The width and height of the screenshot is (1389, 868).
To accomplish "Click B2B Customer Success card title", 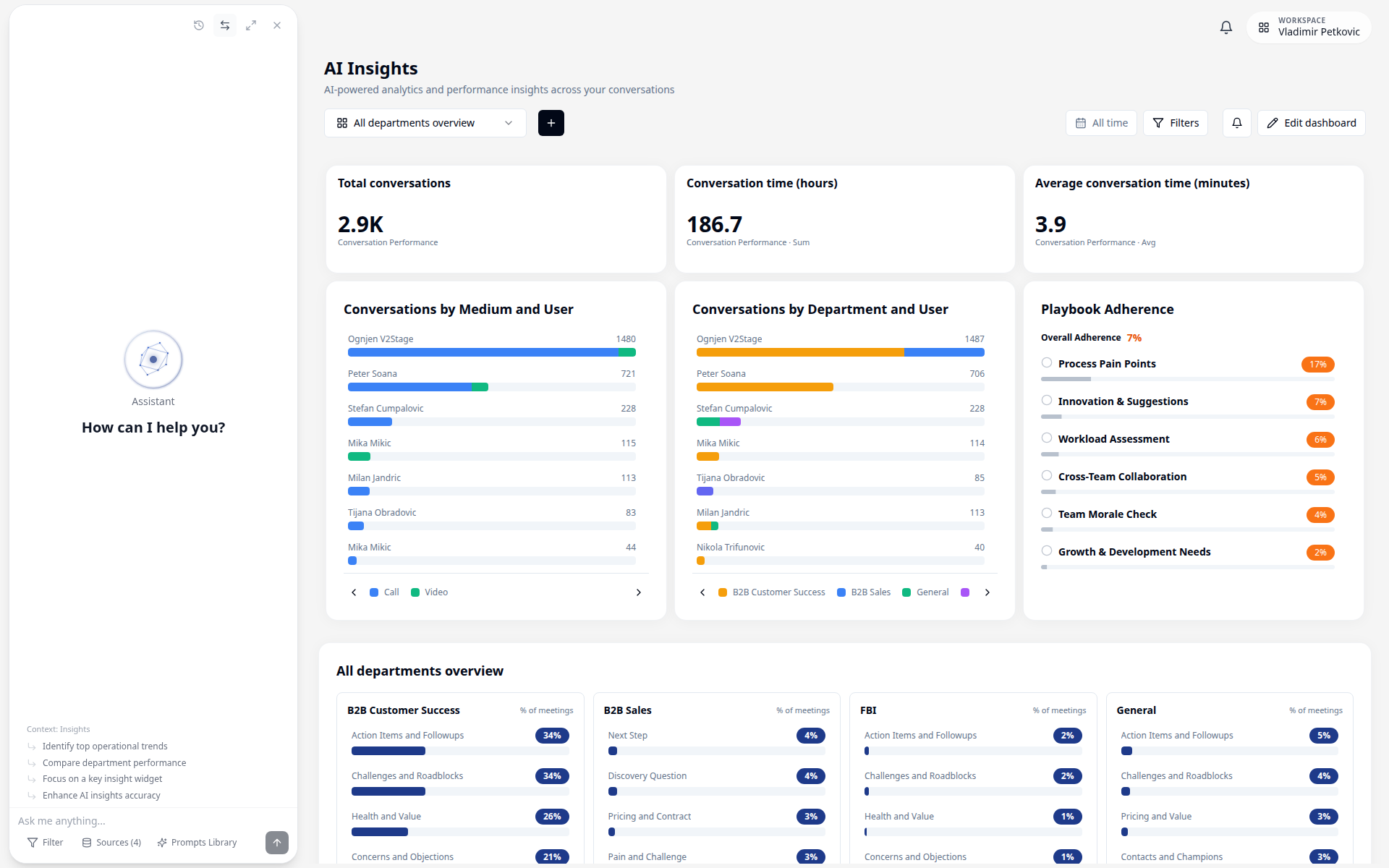I will pos(404,710).
